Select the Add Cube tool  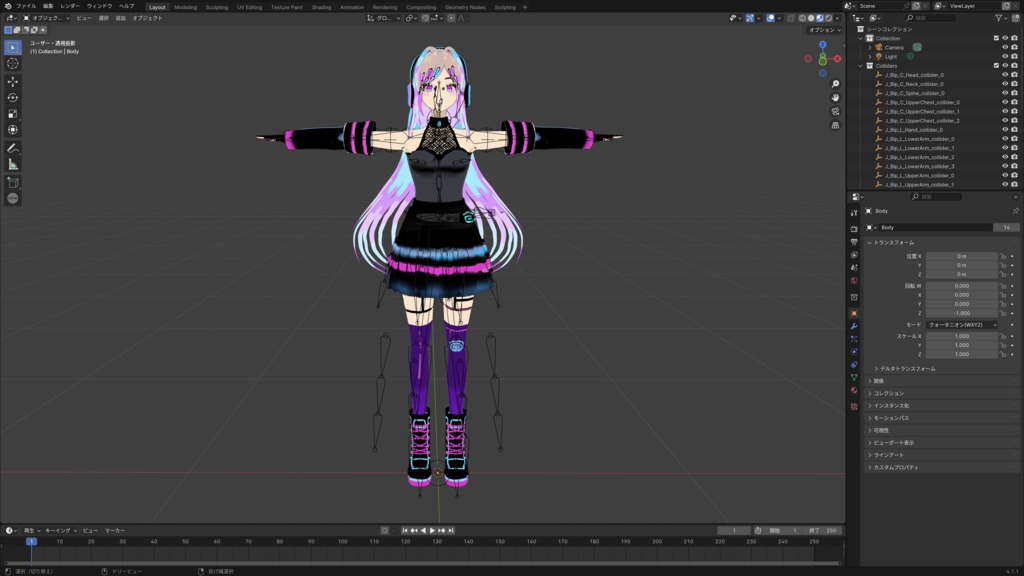pos(12,183)
